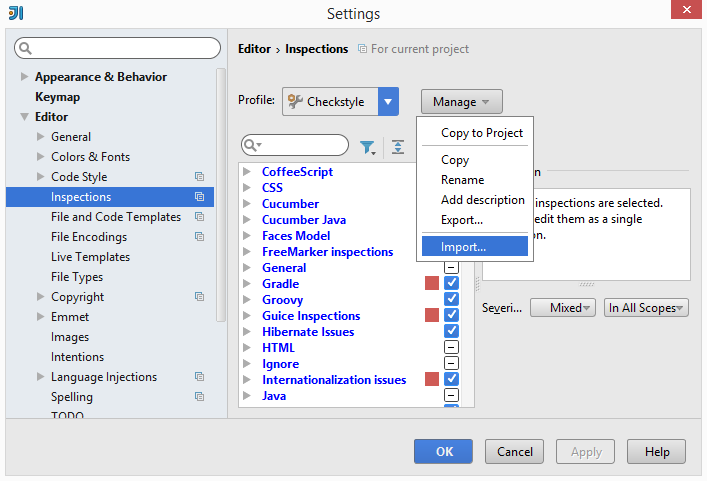Screen dimensions: 707x481
Task: Select the Faces Model inspections group
Action: point(296,236)
